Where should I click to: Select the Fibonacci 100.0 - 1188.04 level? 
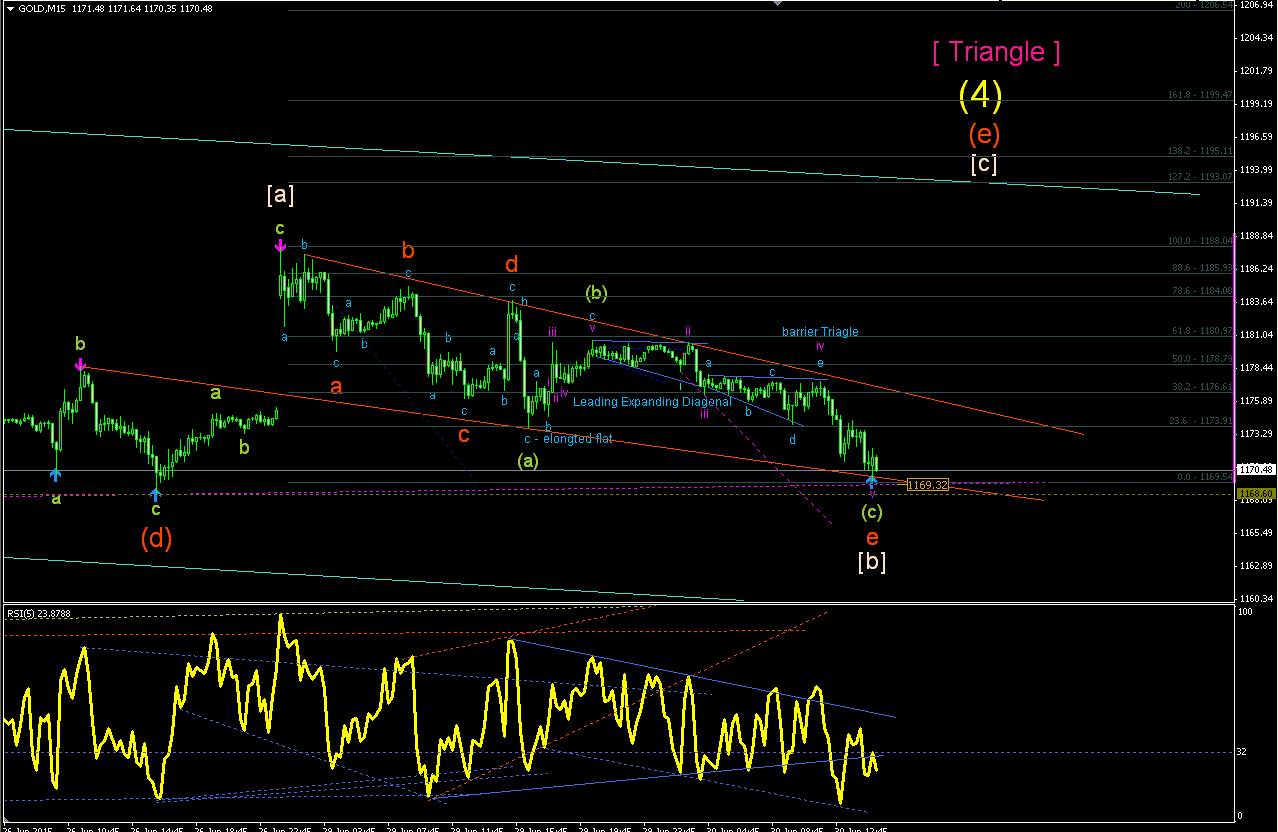click(x=1199, y=240)
